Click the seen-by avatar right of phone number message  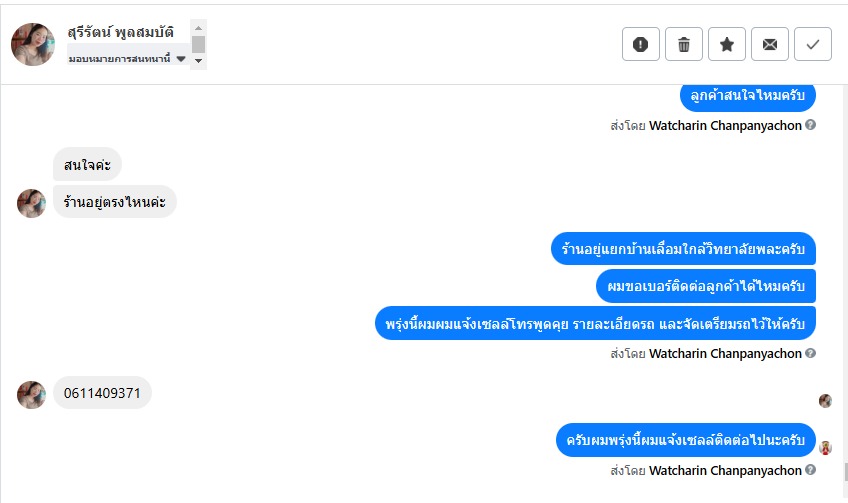point(825,401)
